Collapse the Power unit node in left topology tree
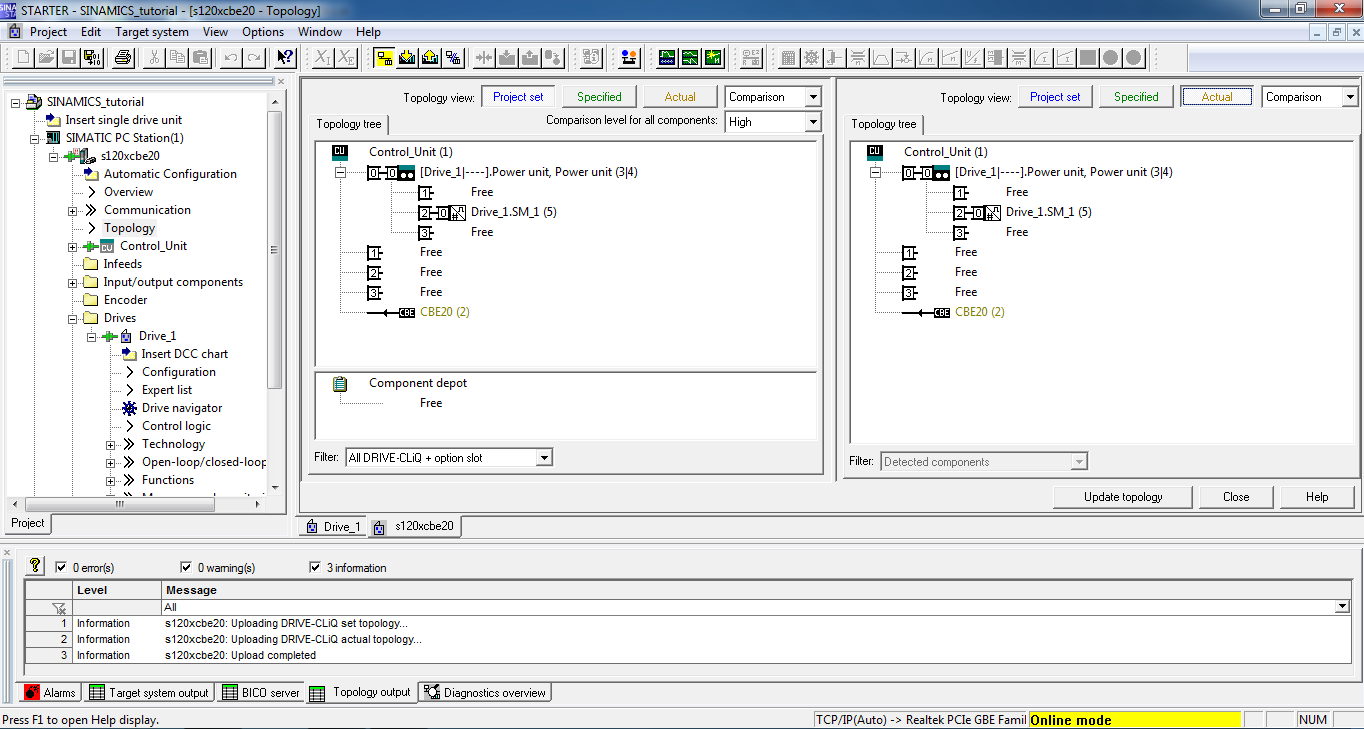Screen dimensions: 1364x729 [x=340, y=172]
